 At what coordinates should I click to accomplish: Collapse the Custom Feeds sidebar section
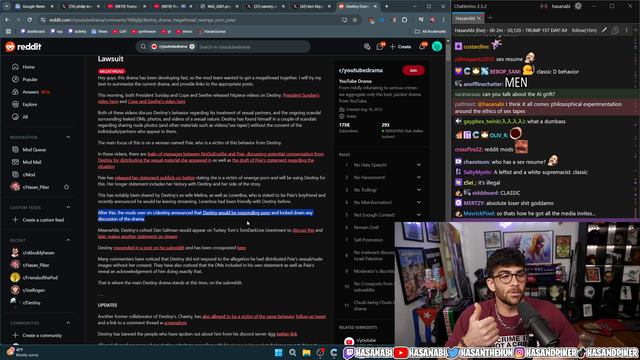pos(68,207)
